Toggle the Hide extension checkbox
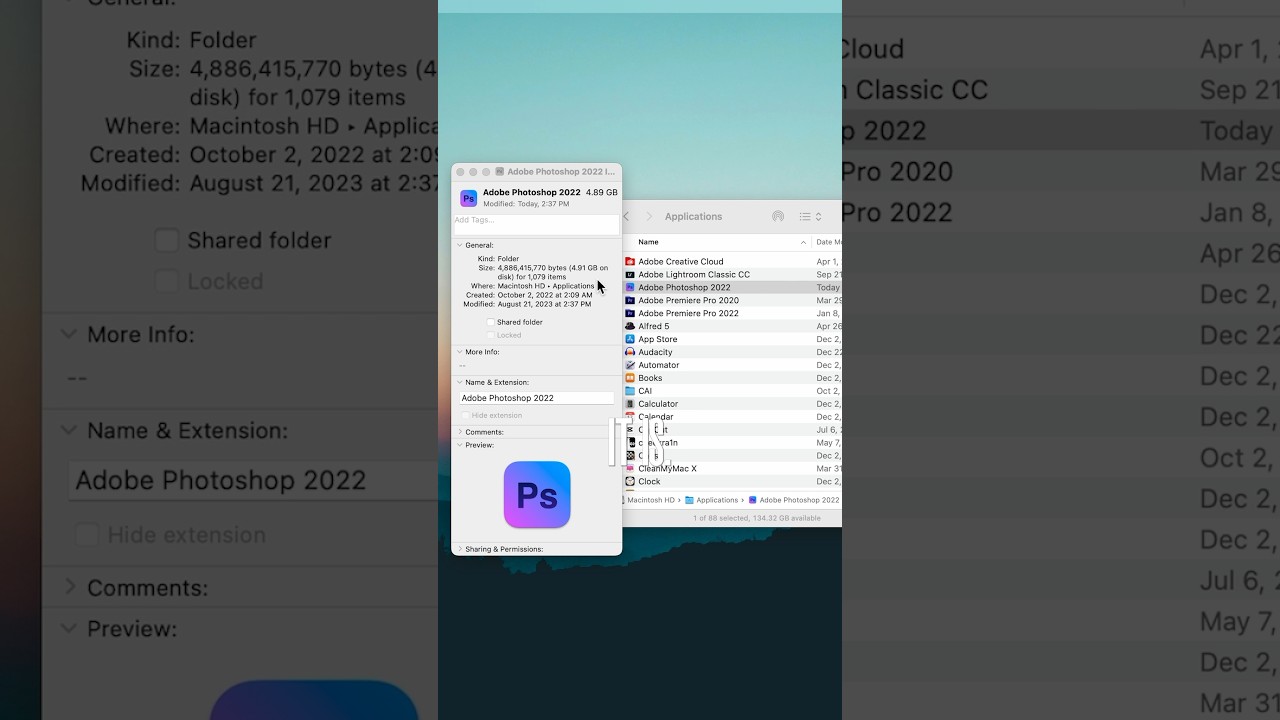This screenshot has height=720, width=1280. (465, 416)
